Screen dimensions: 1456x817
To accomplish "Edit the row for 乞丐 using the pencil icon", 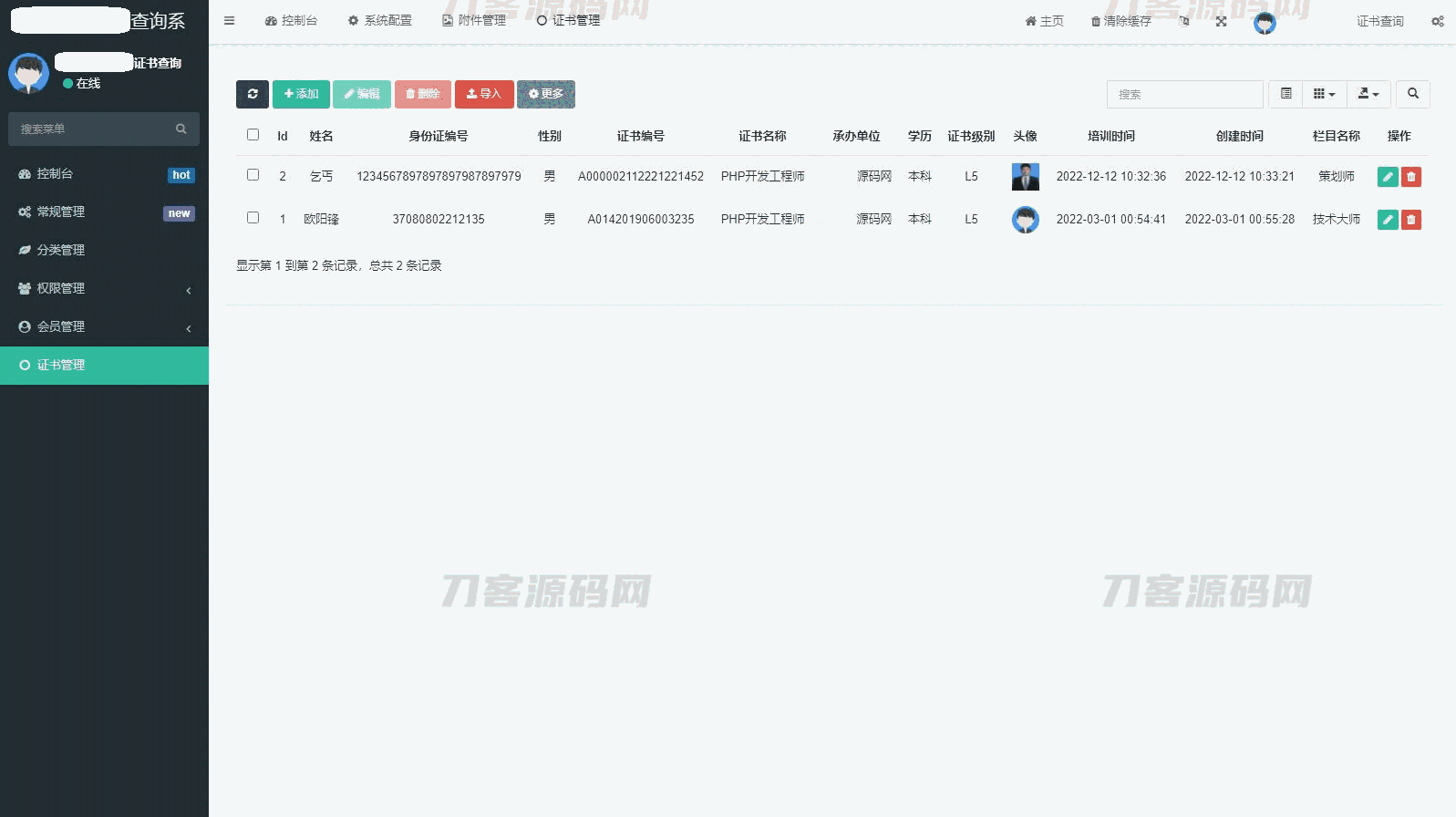I will click(1388, 177).
